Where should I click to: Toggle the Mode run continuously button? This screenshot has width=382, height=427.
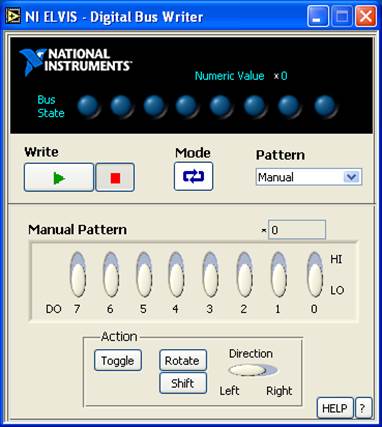pyautogui.click(x=193, y=177)
